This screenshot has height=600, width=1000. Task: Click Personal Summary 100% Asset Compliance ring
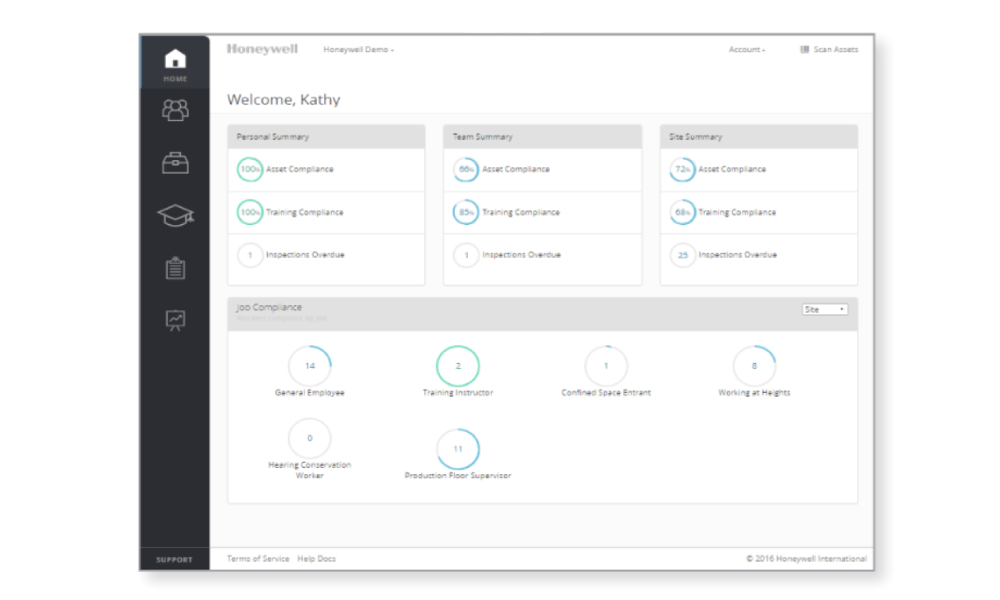pos(249,170)
